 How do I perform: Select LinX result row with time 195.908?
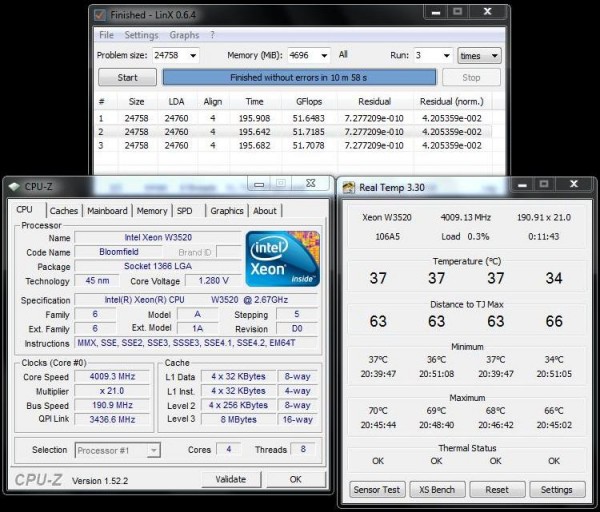tap(293, 118)
